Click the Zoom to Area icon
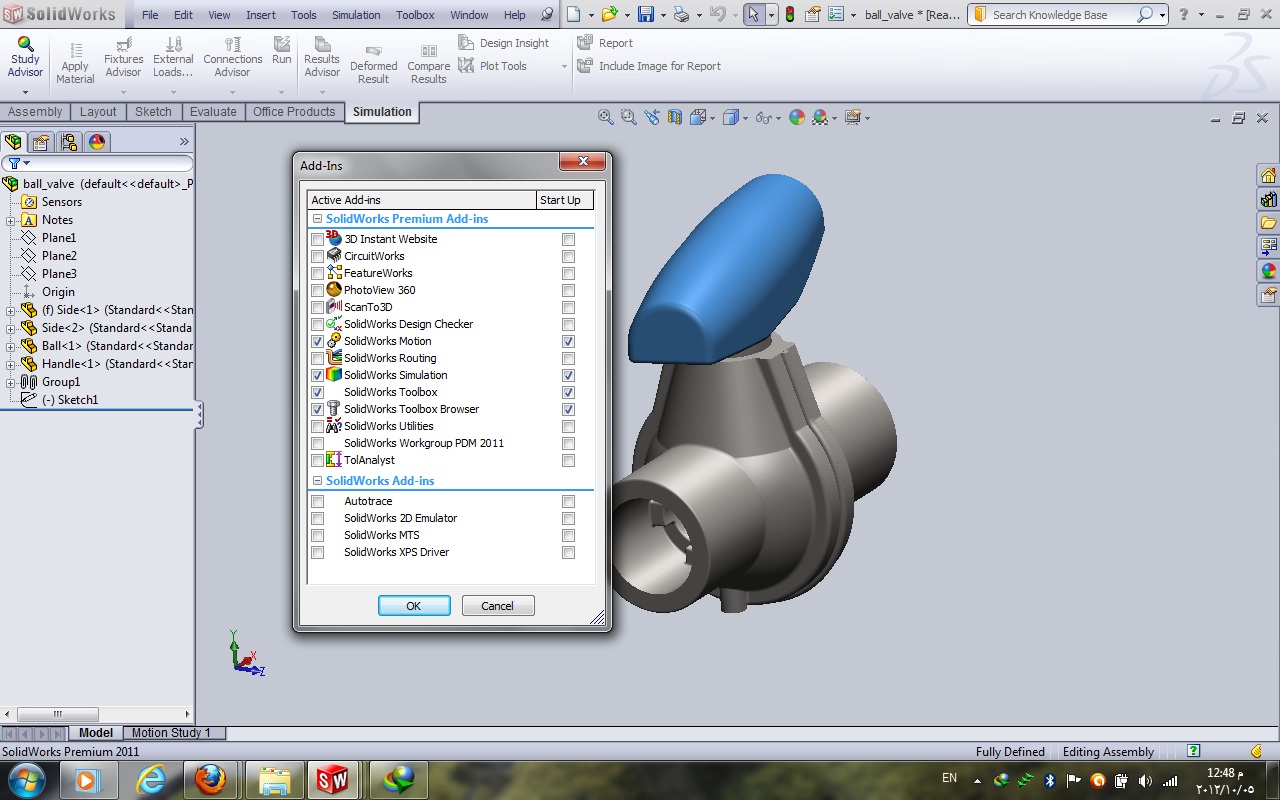 [628, 117]
